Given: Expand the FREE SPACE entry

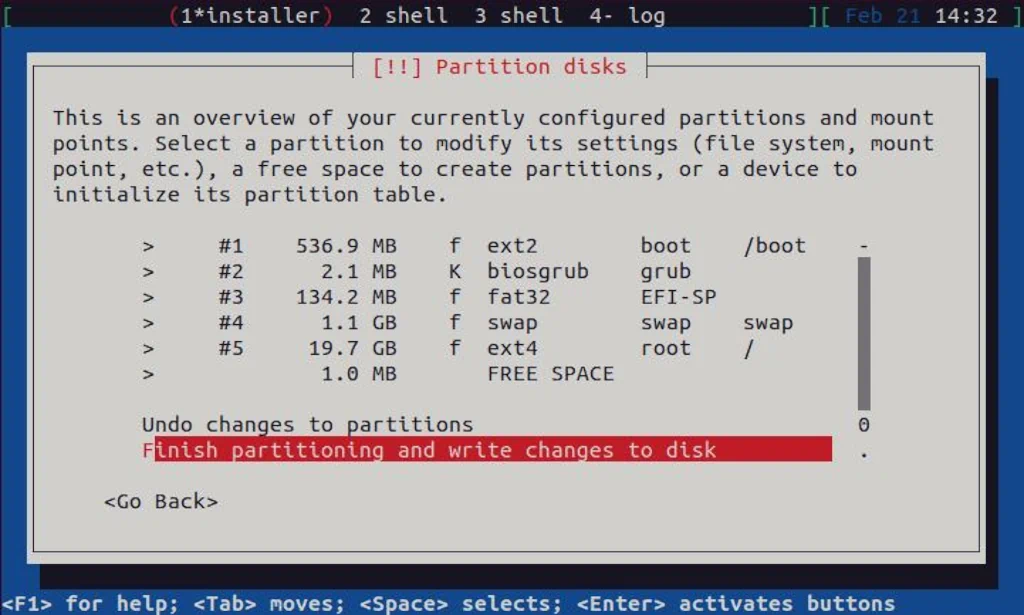Looking at the screenshot, I should coord(147,375).
